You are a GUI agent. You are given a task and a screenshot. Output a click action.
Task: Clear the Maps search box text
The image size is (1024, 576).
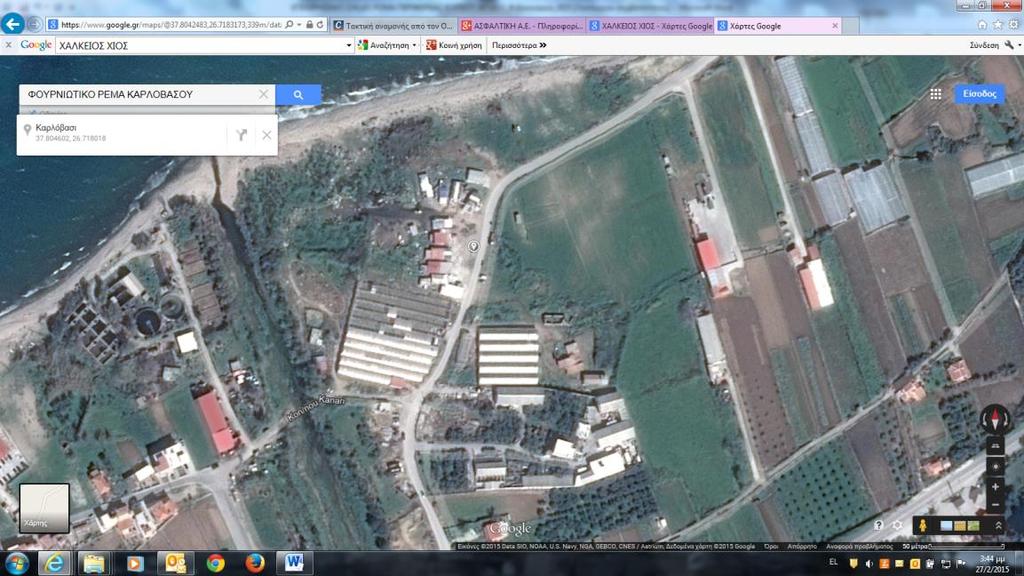click(x=263, y=95)
